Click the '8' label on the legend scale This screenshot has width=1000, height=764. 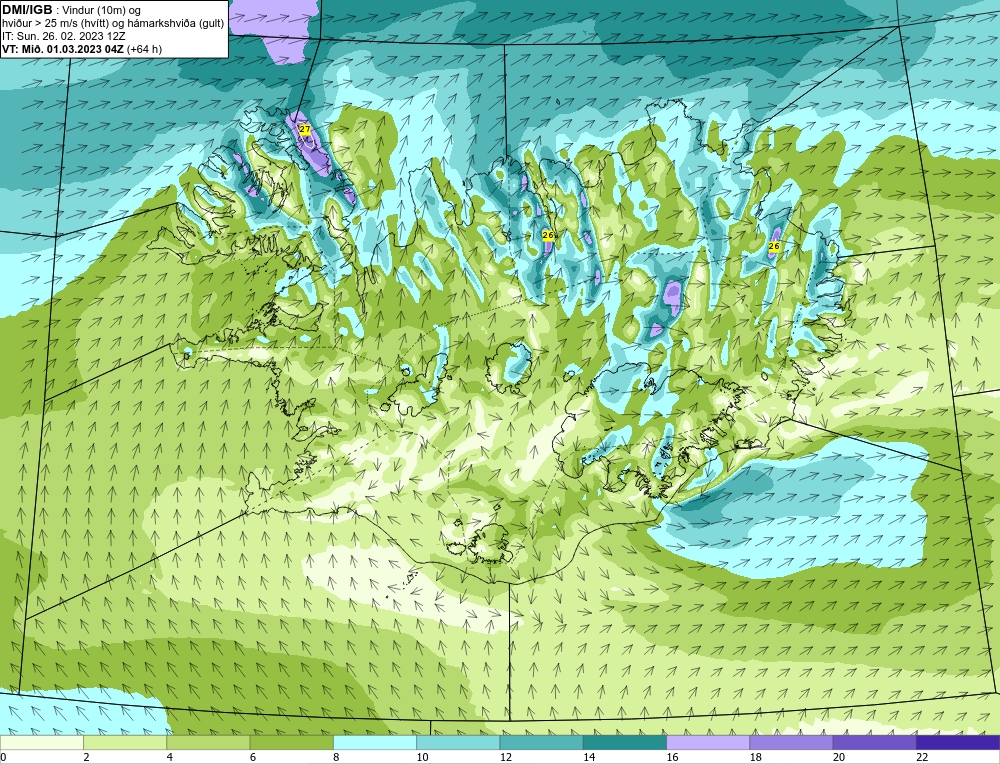click(336, 757)
